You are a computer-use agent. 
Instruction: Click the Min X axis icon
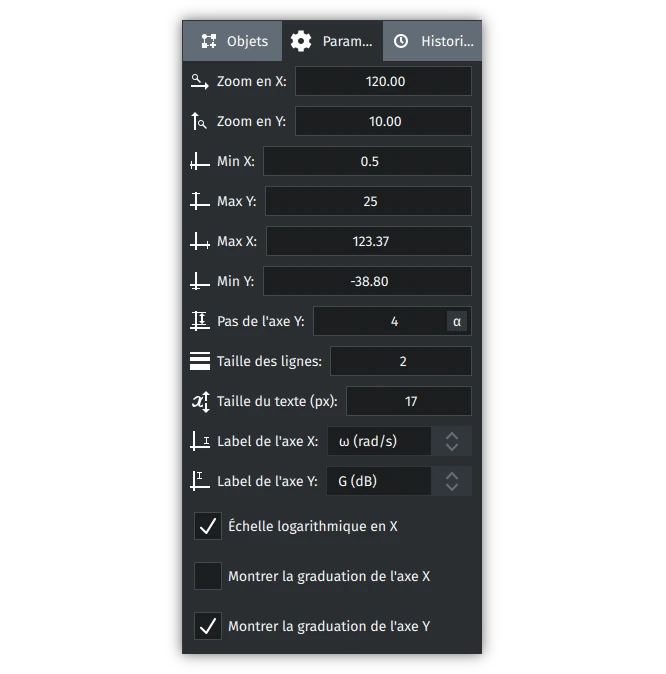coord(199,161)
